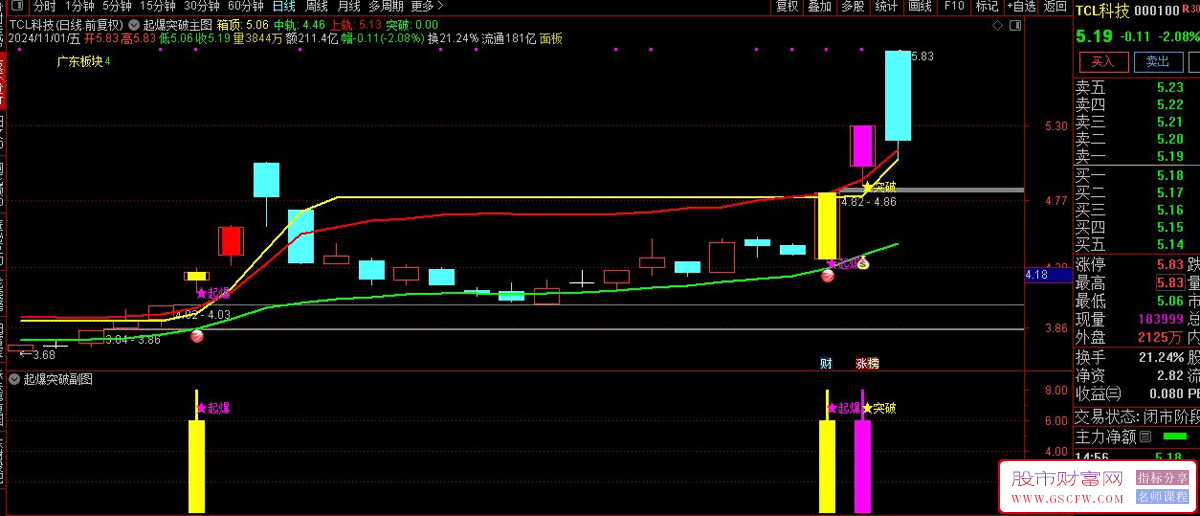Click the 买一 5.18 order book row
This screenshot has width=1200, height=516.
click(x=1136, y=176)
